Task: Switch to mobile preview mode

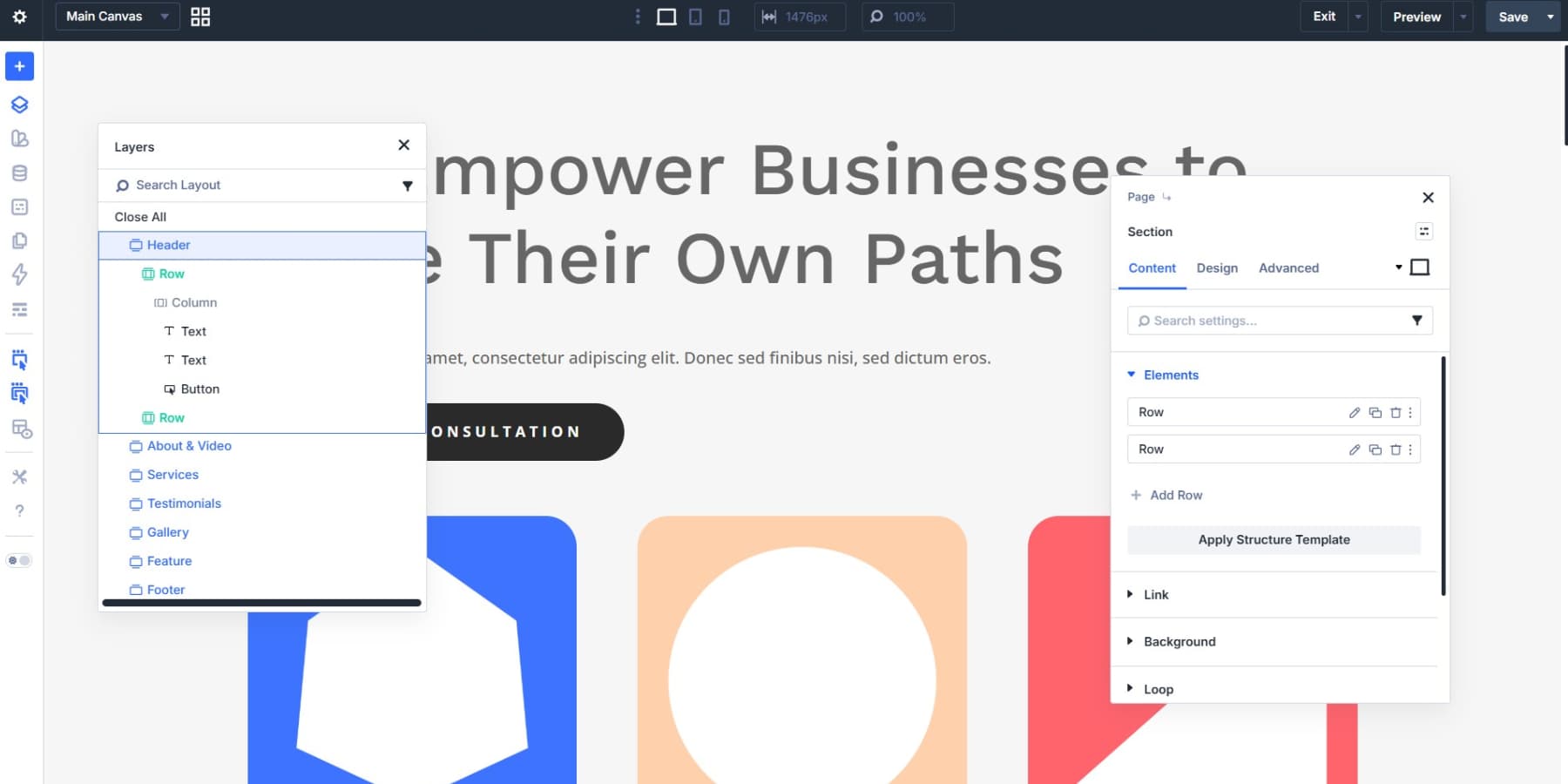Action: (724, 17)
